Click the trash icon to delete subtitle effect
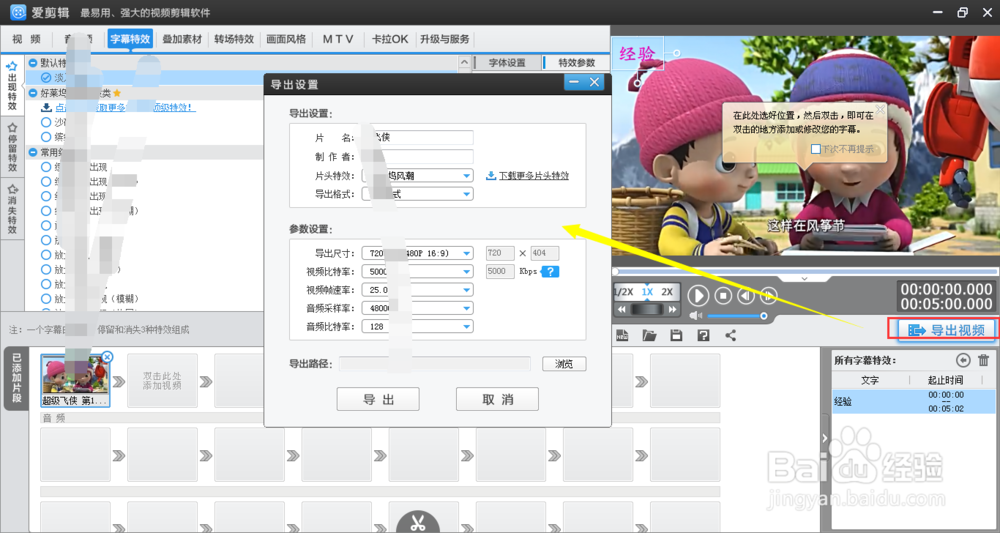The height and width of the screenshot is (533, 1000). (983, 360)
